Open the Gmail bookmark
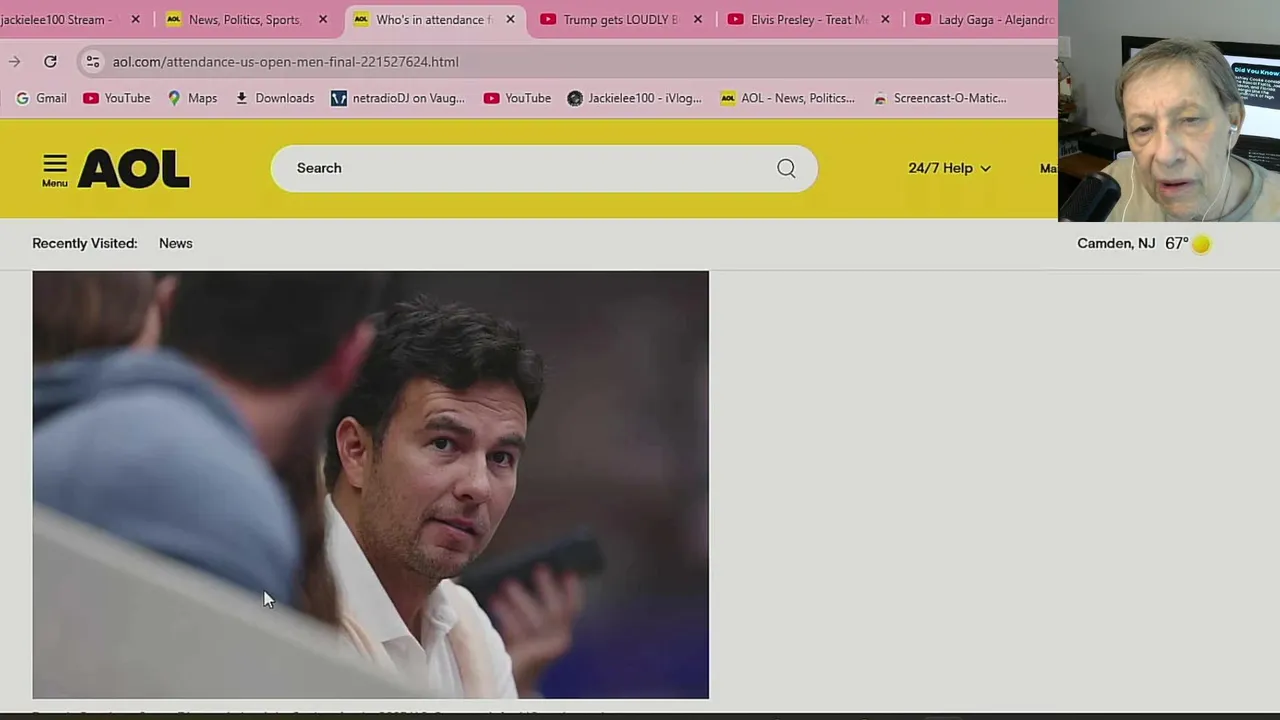 [x=41, y=98]
